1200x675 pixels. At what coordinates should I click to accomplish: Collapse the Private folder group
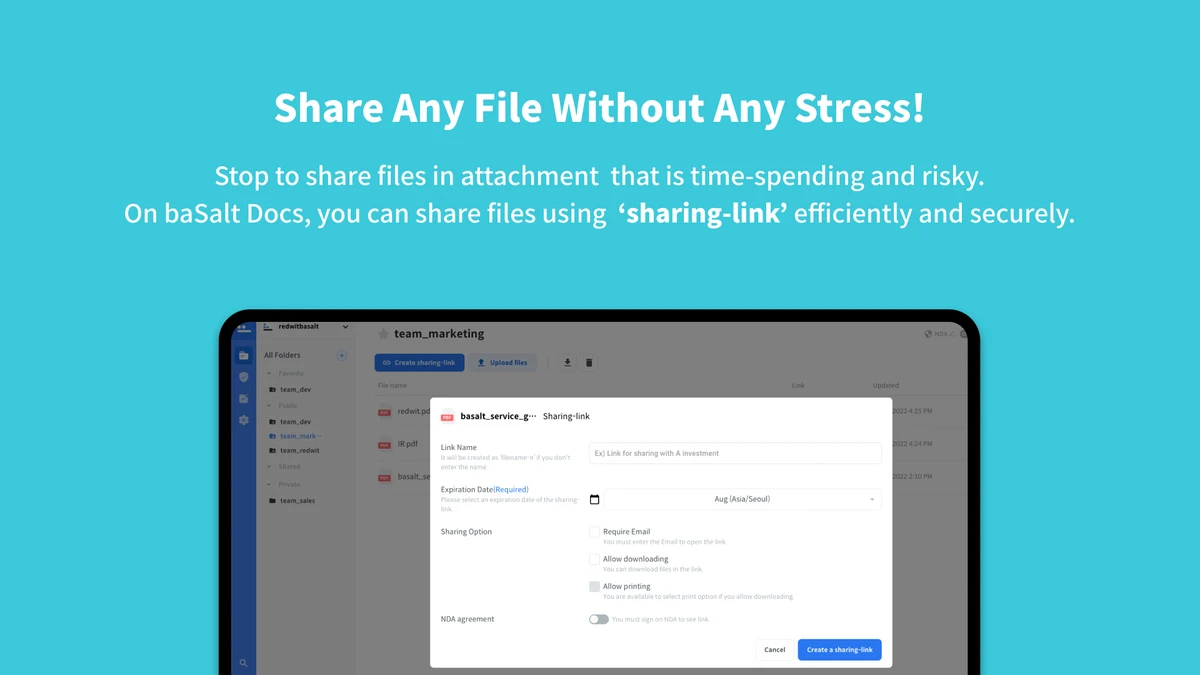[x=269, y=485]
